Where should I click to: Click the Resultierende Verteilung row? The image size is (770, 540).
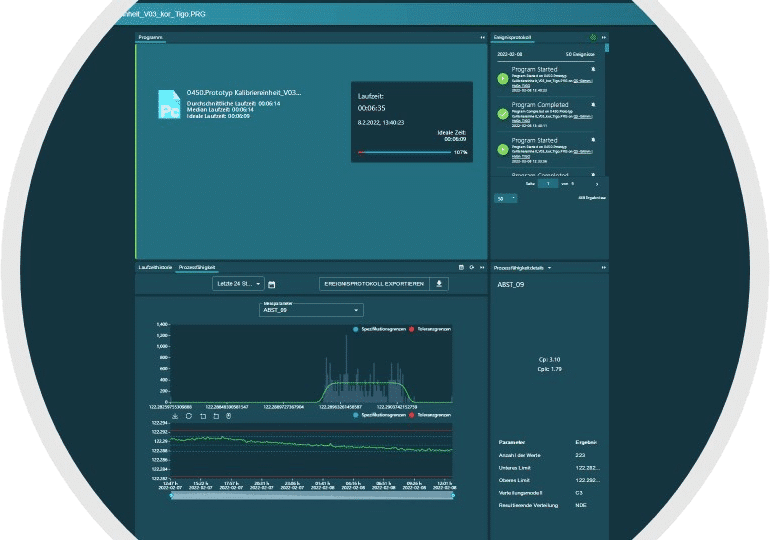[x=550, y=505]
